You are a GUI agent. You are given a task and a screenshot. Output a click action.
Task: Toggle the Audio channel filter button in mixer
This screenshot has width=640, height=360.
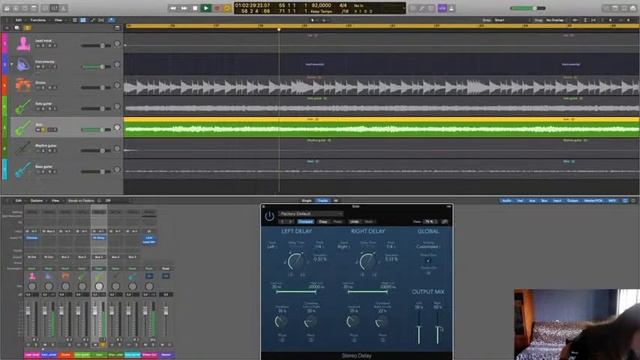(507, 201)
